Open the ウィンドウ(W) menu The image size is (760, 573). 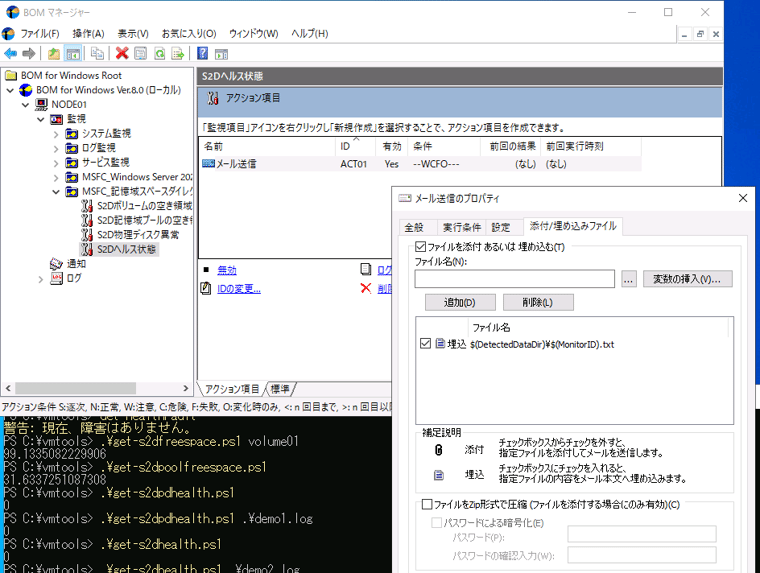click(x=253, y=33)
